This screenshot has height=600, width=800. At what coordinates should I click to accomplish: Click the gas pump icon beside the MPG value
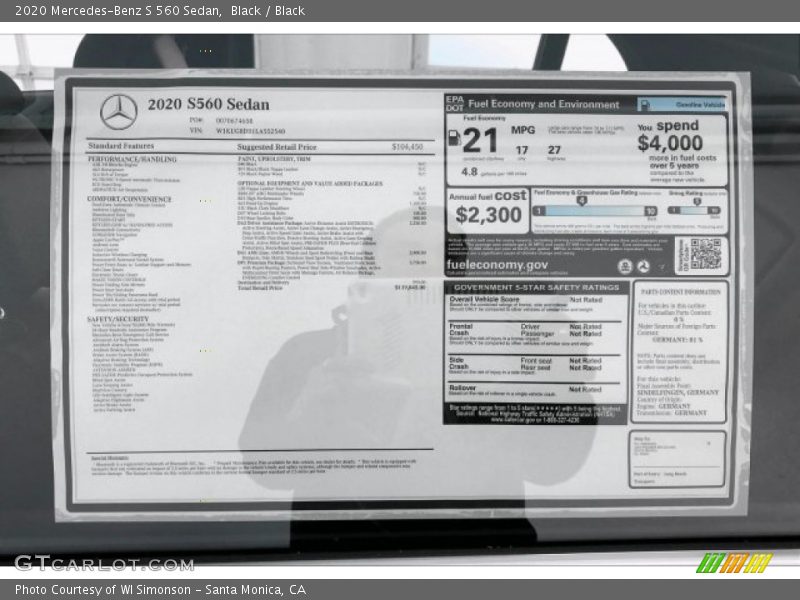point(455,137)
